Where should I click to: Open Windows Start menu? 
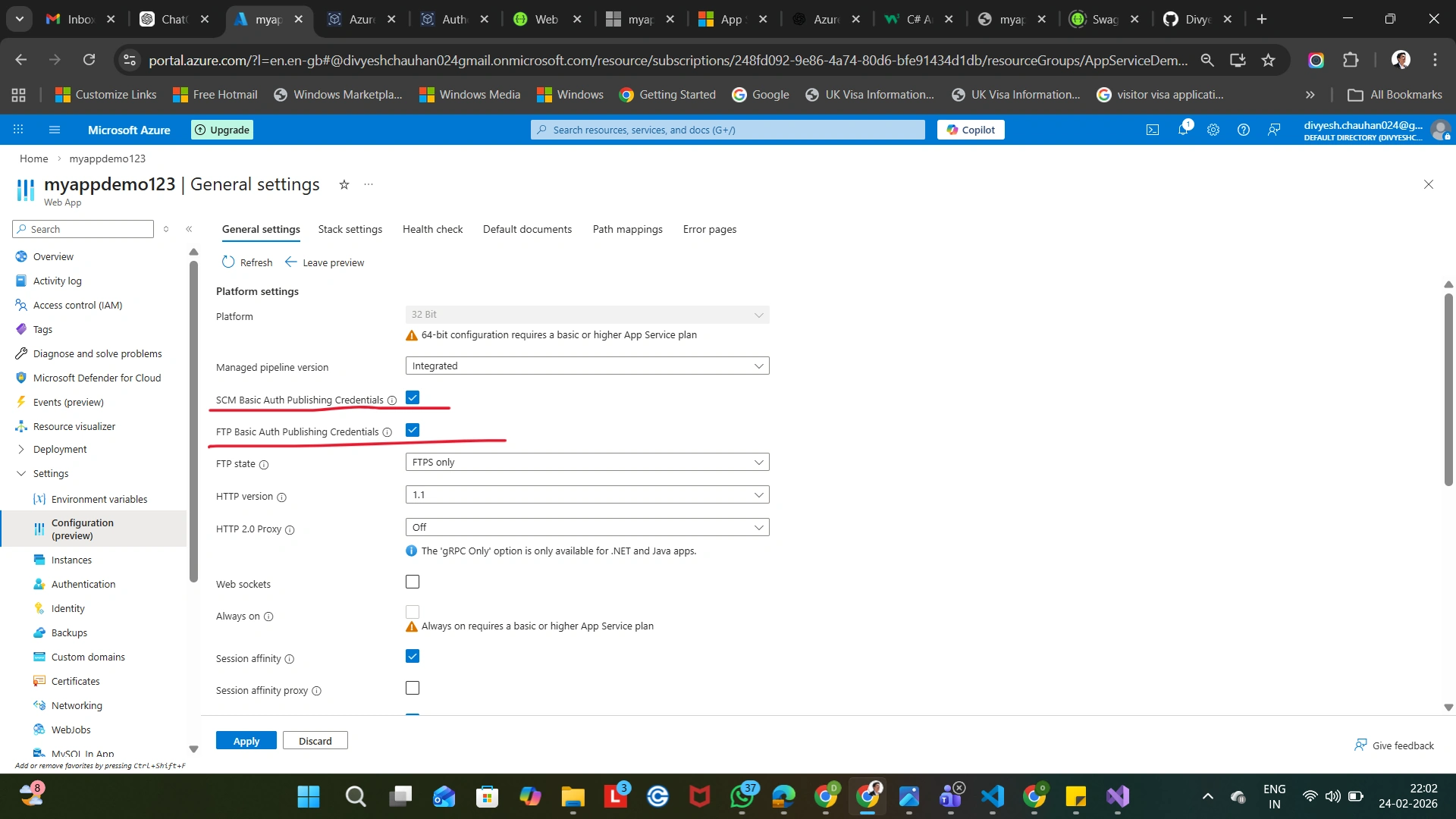[309, 796]
